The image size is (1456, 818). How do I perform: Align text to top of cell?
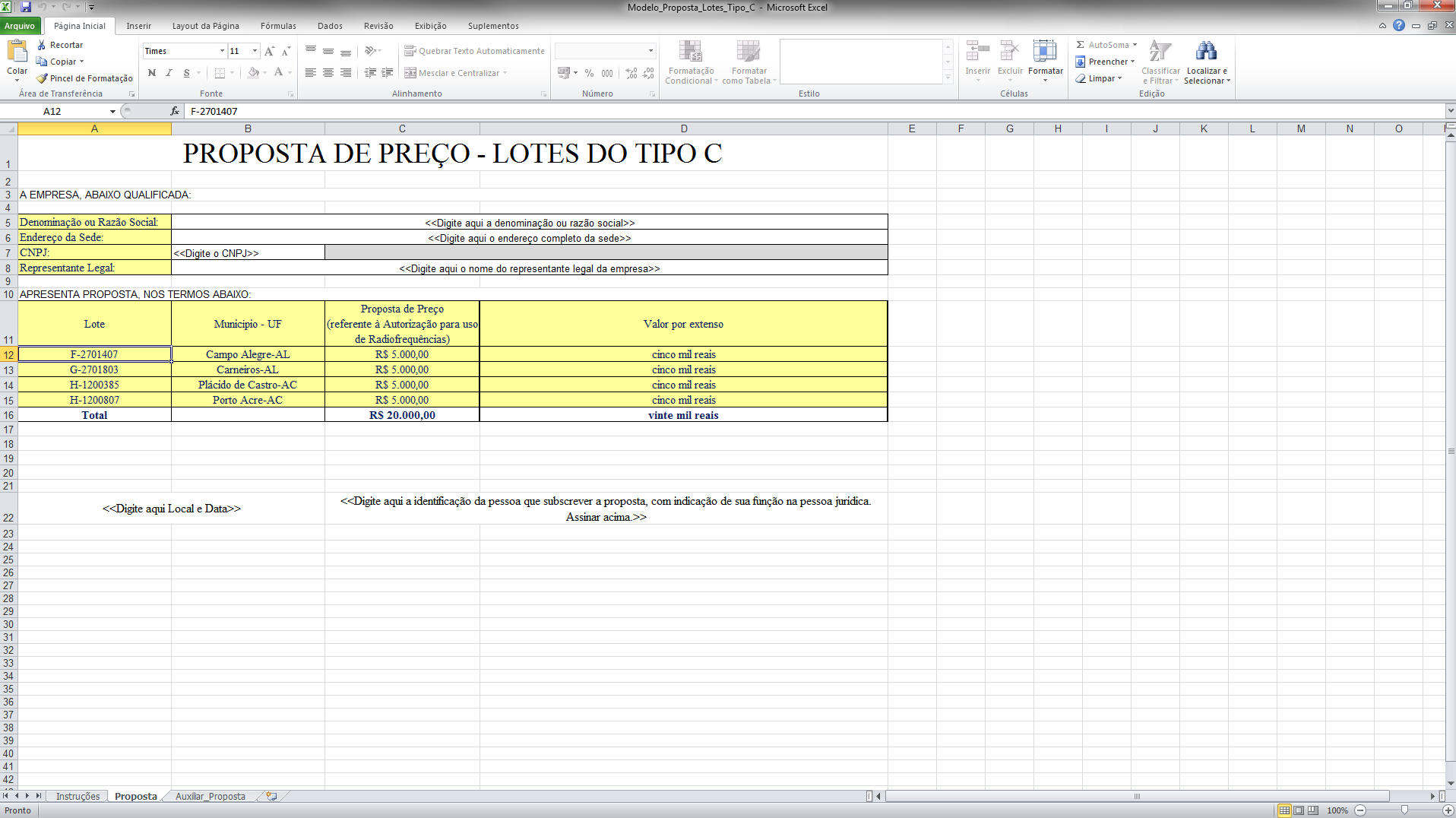311,51
